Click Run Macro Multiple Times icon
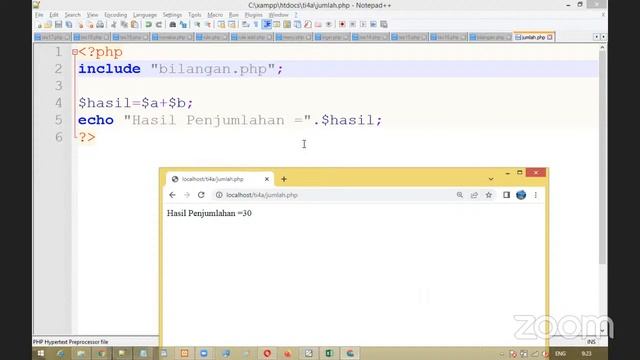Image resolution: width=640 pixels, height=360 pixels. pos(373,25)
